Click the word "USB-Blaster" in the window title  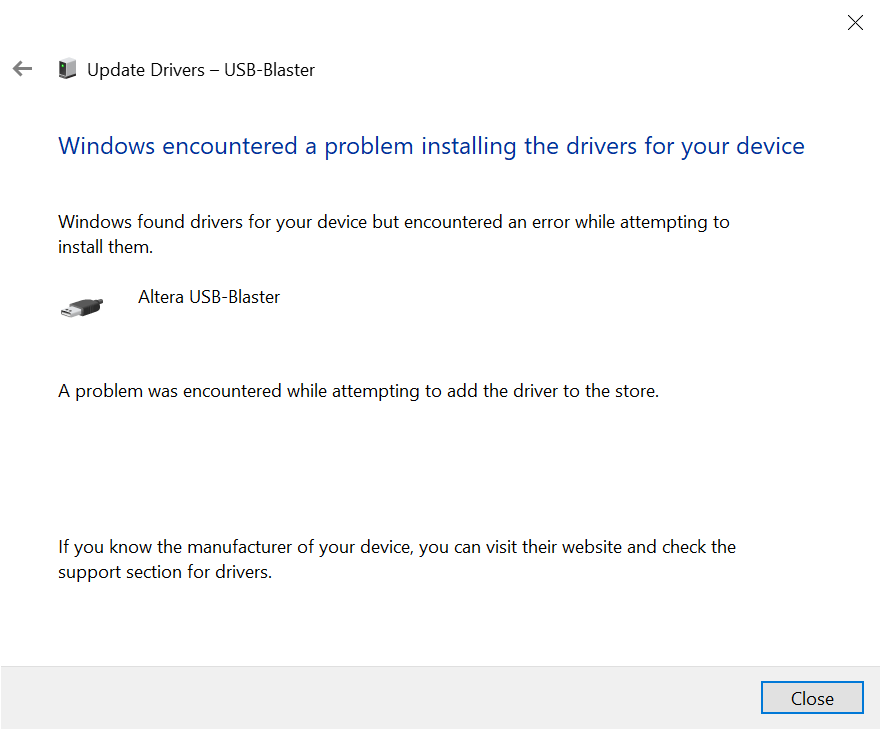point(269,70)
